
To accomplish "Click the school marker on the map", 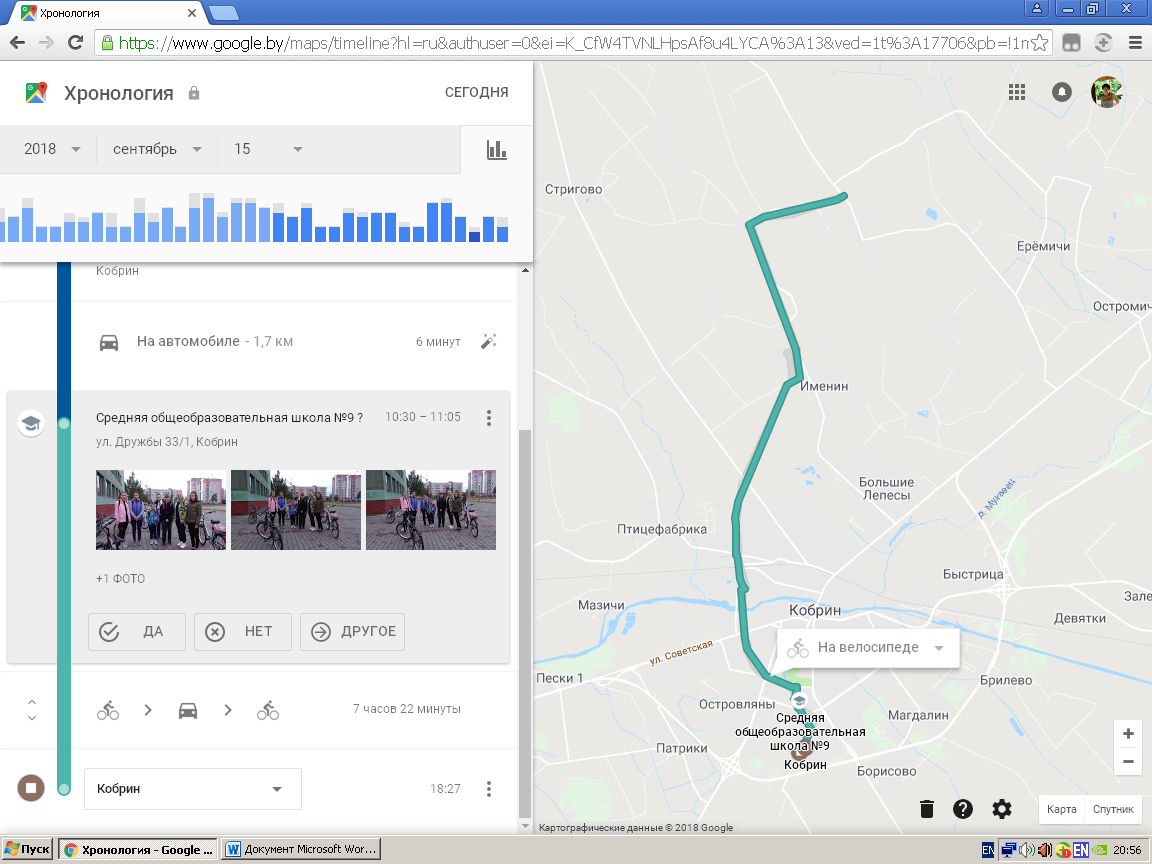I will 799,699.
